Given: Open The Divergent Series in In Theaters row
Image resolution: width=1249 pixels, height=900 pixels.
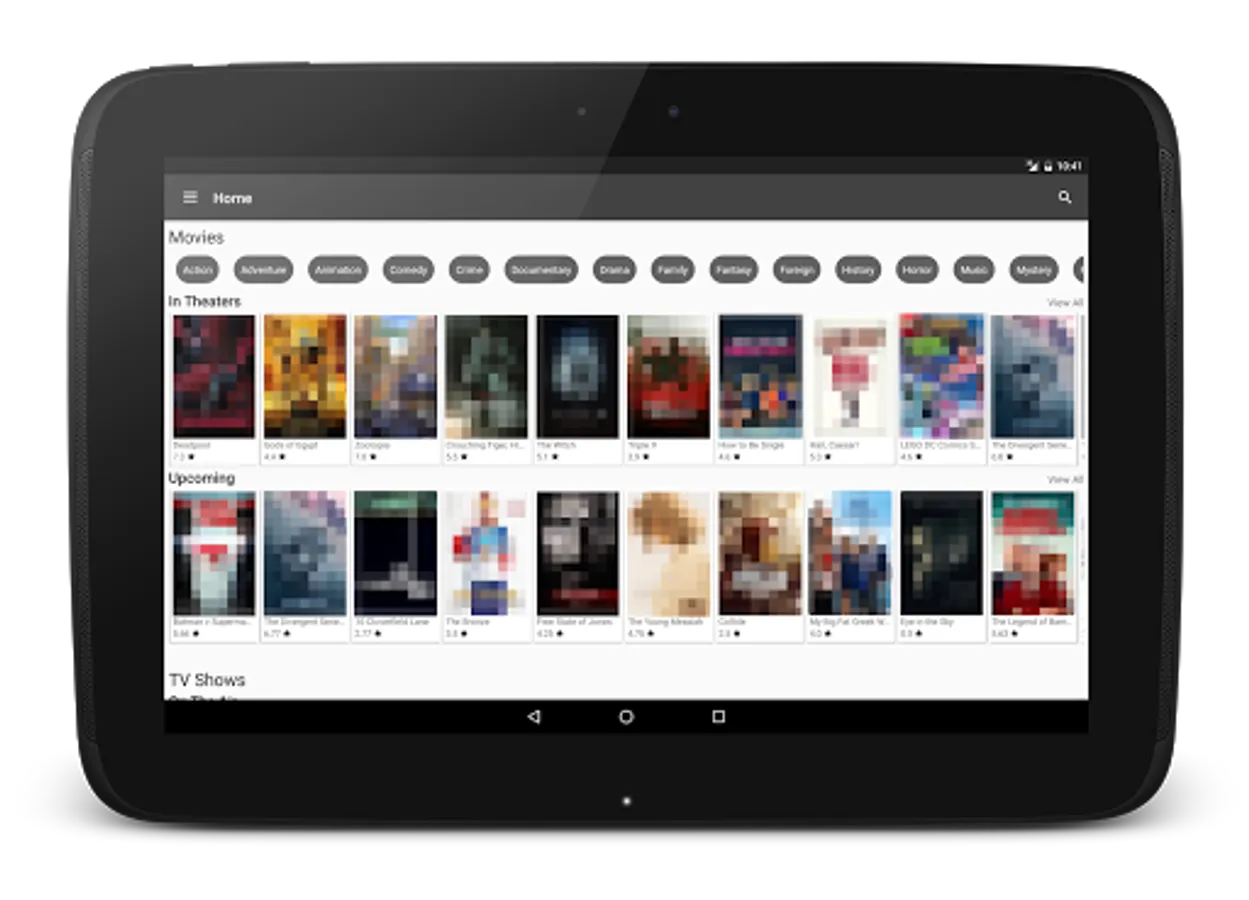Looking at the screenshot, I should [1033, 388].
